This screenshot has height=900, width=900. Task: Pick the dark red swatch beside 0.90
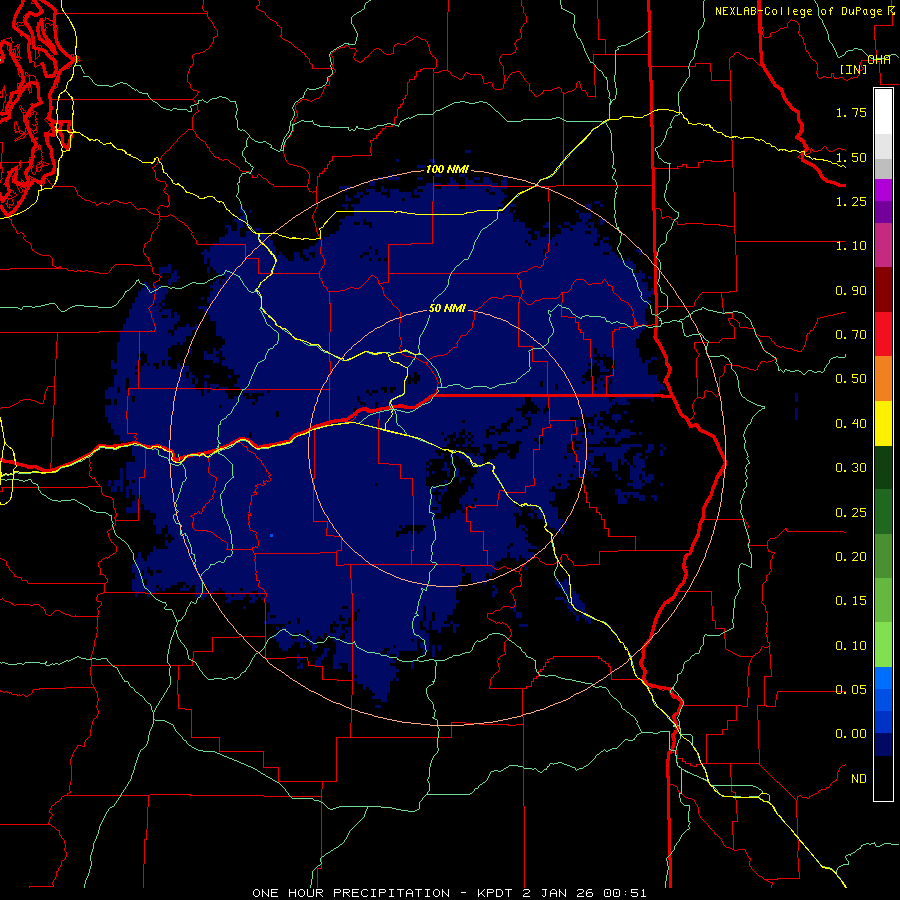(x=883, y=289)
